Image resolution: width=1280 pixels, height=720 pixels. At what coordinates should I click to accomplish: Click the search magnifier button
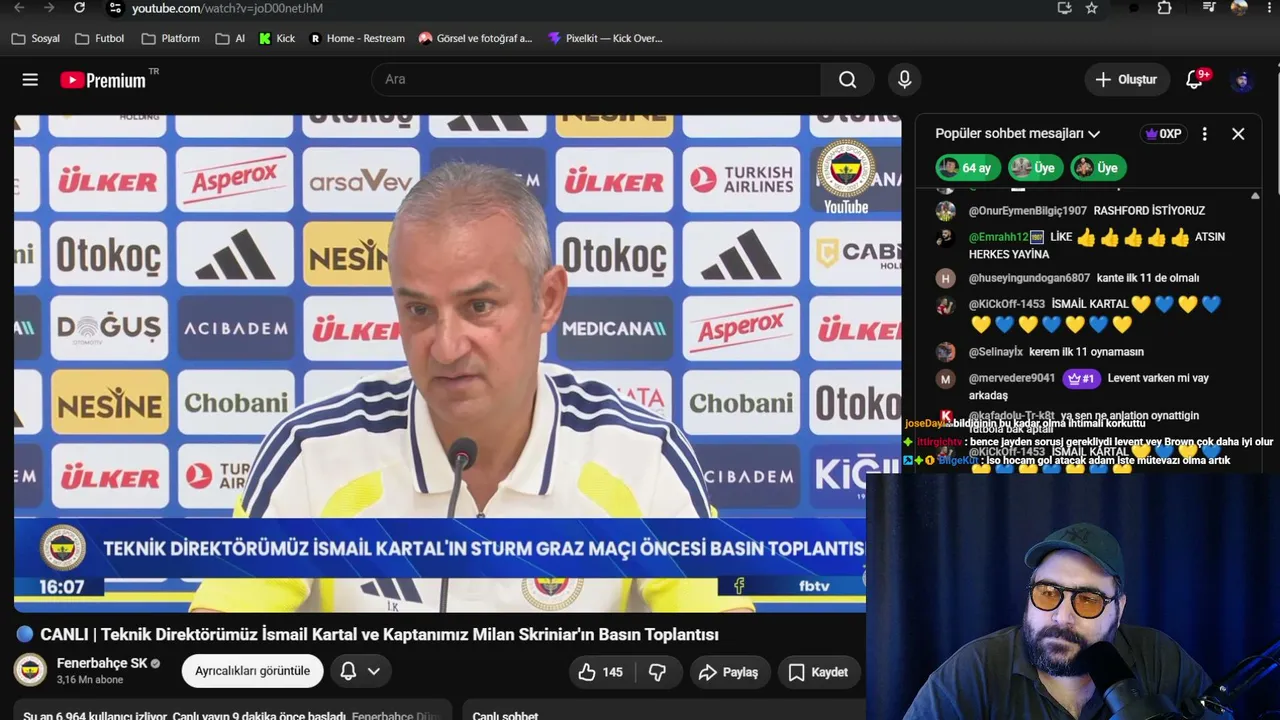coord(848,80)
